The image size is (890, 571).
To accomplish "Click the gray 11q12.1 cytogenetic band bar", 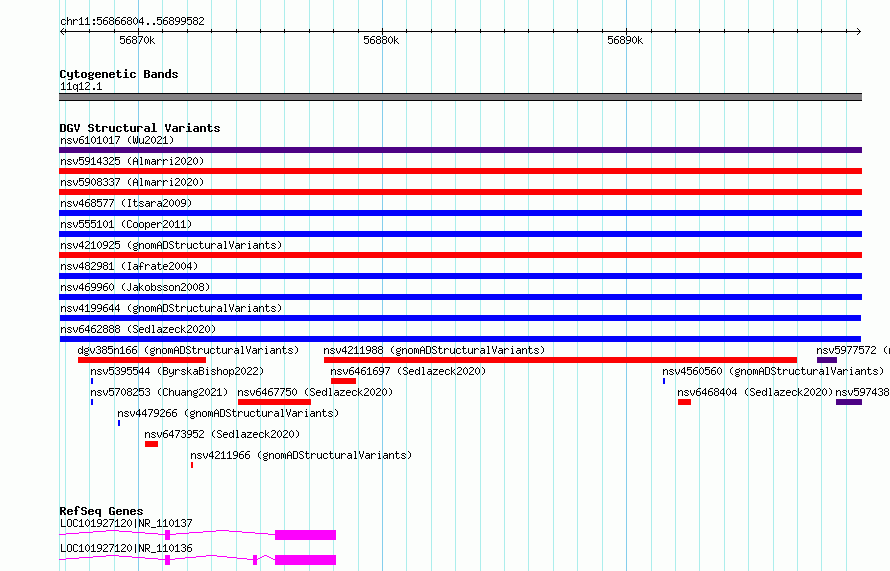I will point(460,97).
